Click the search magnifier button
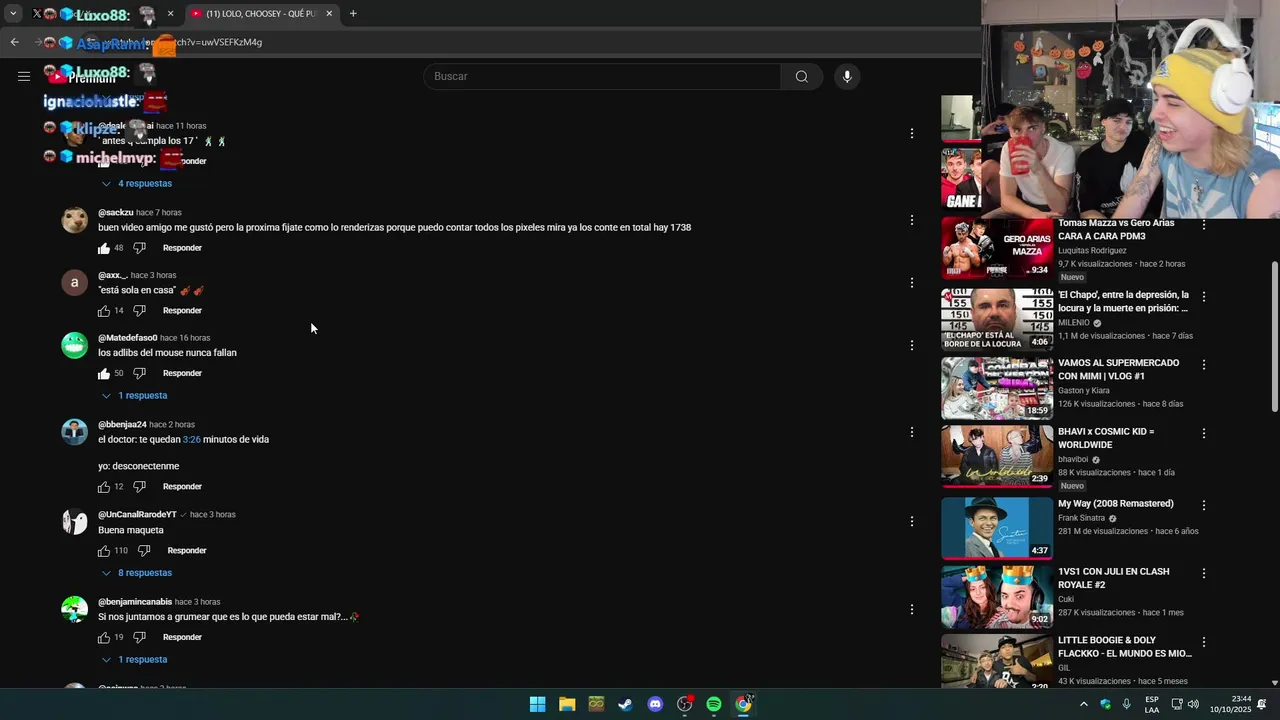1280x720 pixels. point(802,76)
